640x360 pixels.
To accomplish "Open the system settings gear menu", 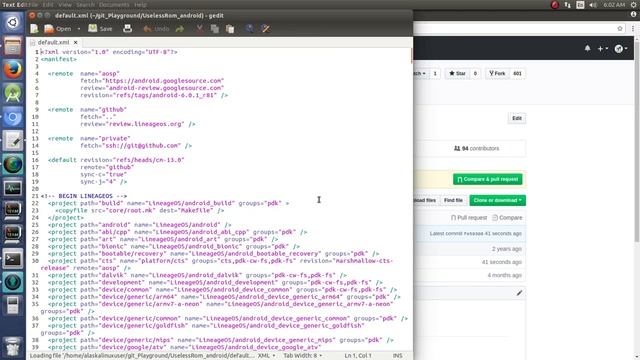I will point(634,4).
